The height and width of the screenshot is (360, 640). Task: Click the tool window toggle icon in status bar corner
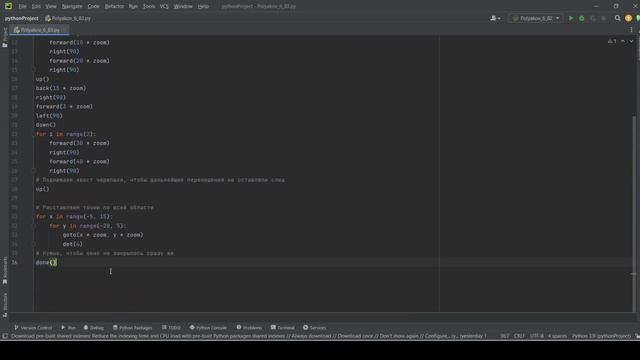coord(5,336)
